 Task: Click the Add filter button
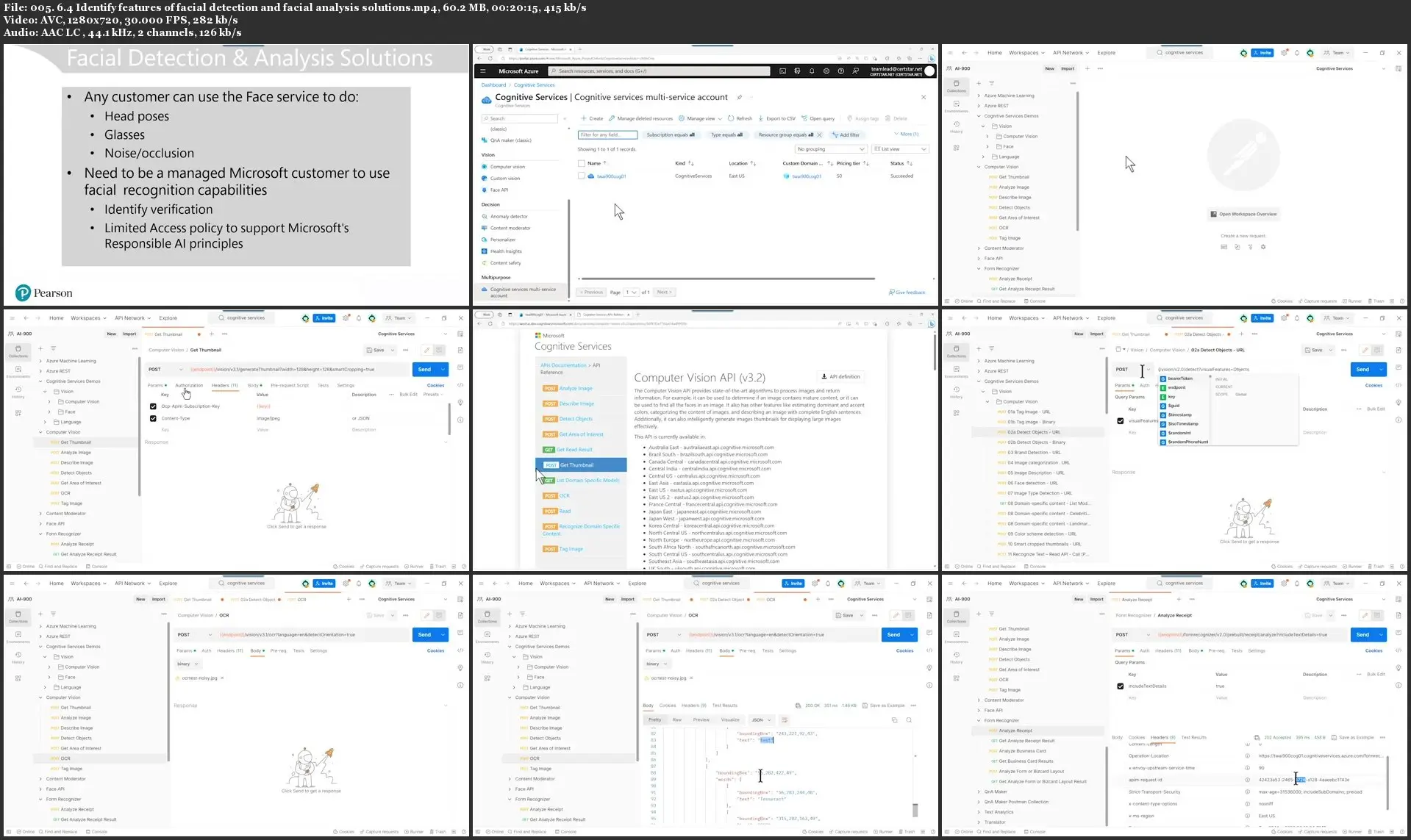click(x=846, y=135)
